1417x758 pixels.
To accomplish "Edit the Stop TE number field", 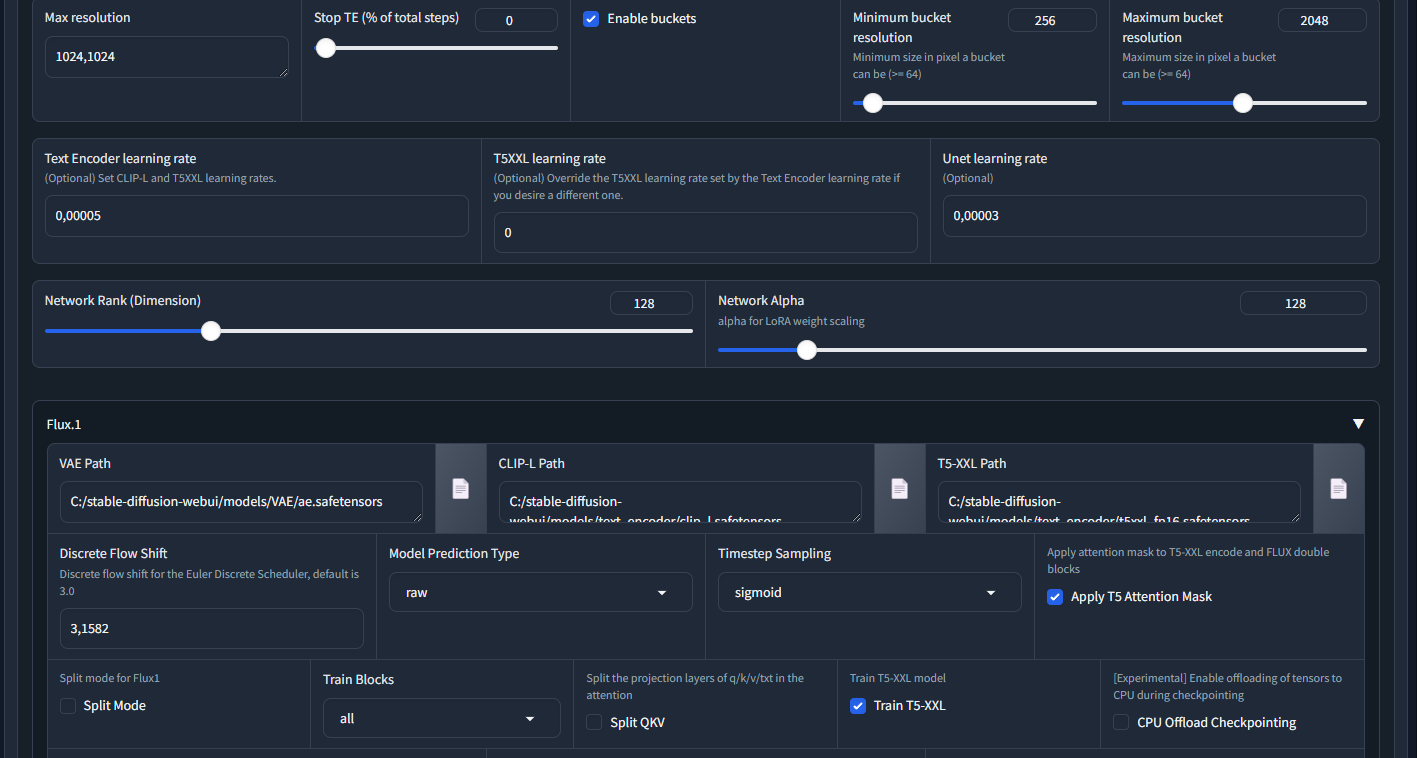I will (516, 20).
